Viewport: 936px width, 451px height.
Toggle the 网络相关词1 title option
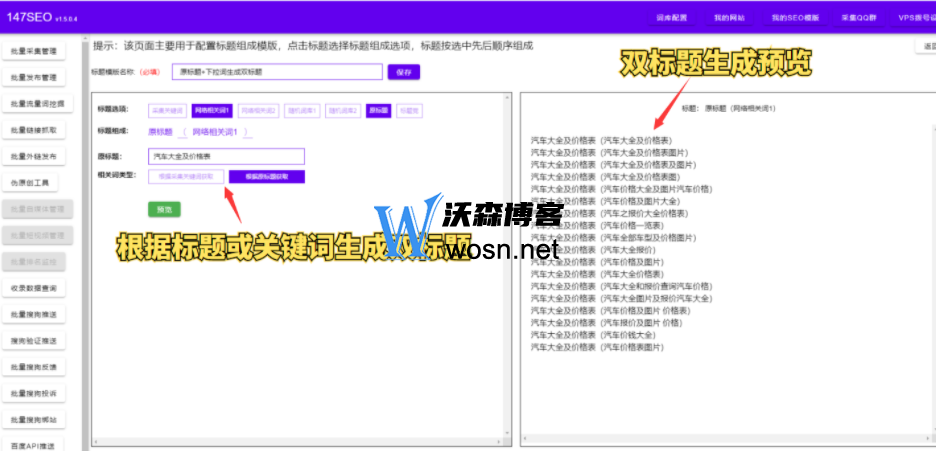coord(212,111)
